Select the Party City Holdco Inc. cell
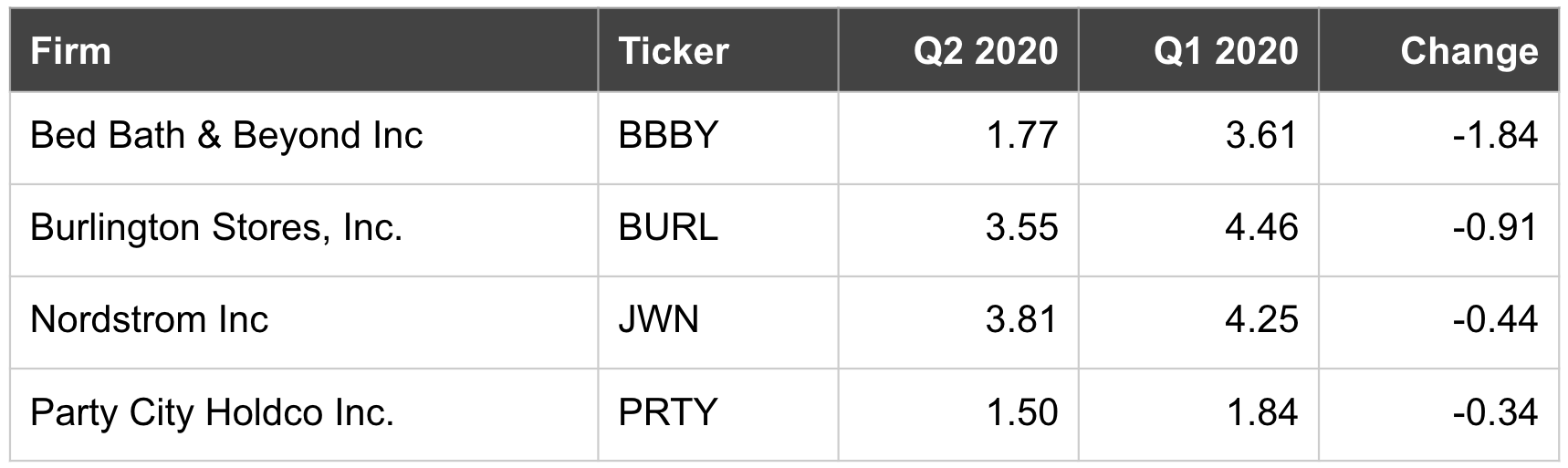 (x=212, y=412)
